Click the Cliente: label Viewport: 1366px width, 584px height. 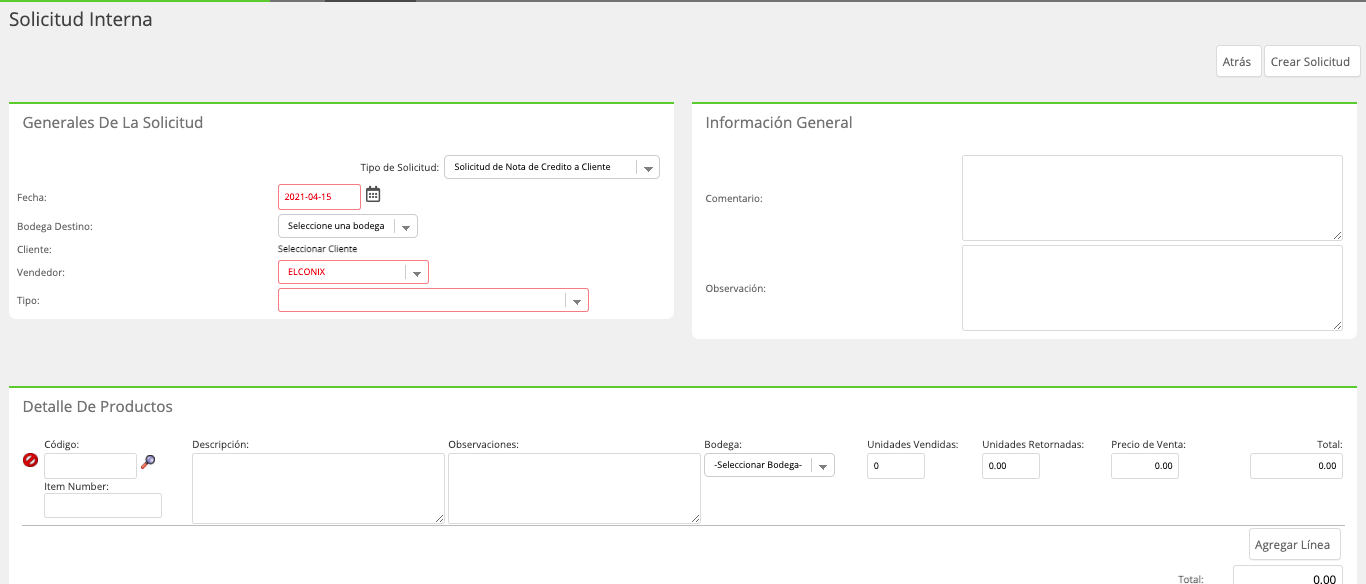pyautogui.click(x=34, y=249)
